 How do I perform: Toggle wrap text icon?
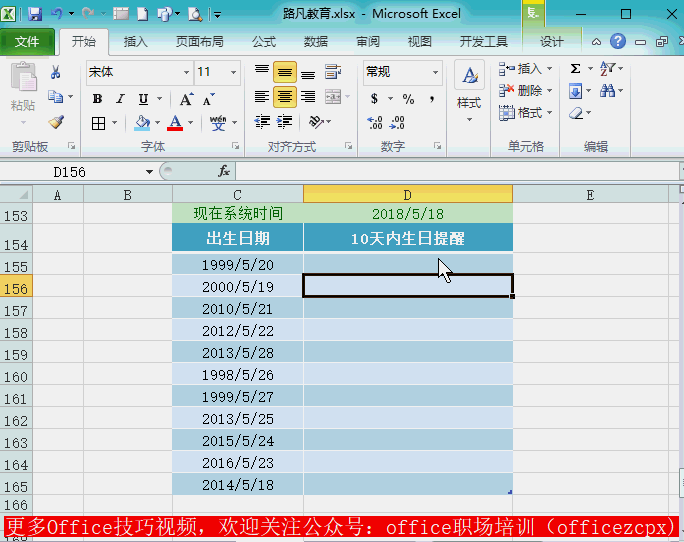click(333, 72)
